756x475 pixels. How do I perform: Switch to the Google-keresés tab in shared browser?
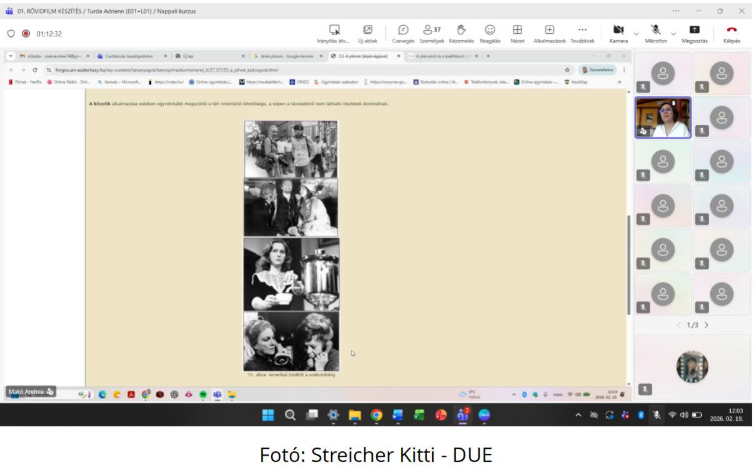(287, 56)
